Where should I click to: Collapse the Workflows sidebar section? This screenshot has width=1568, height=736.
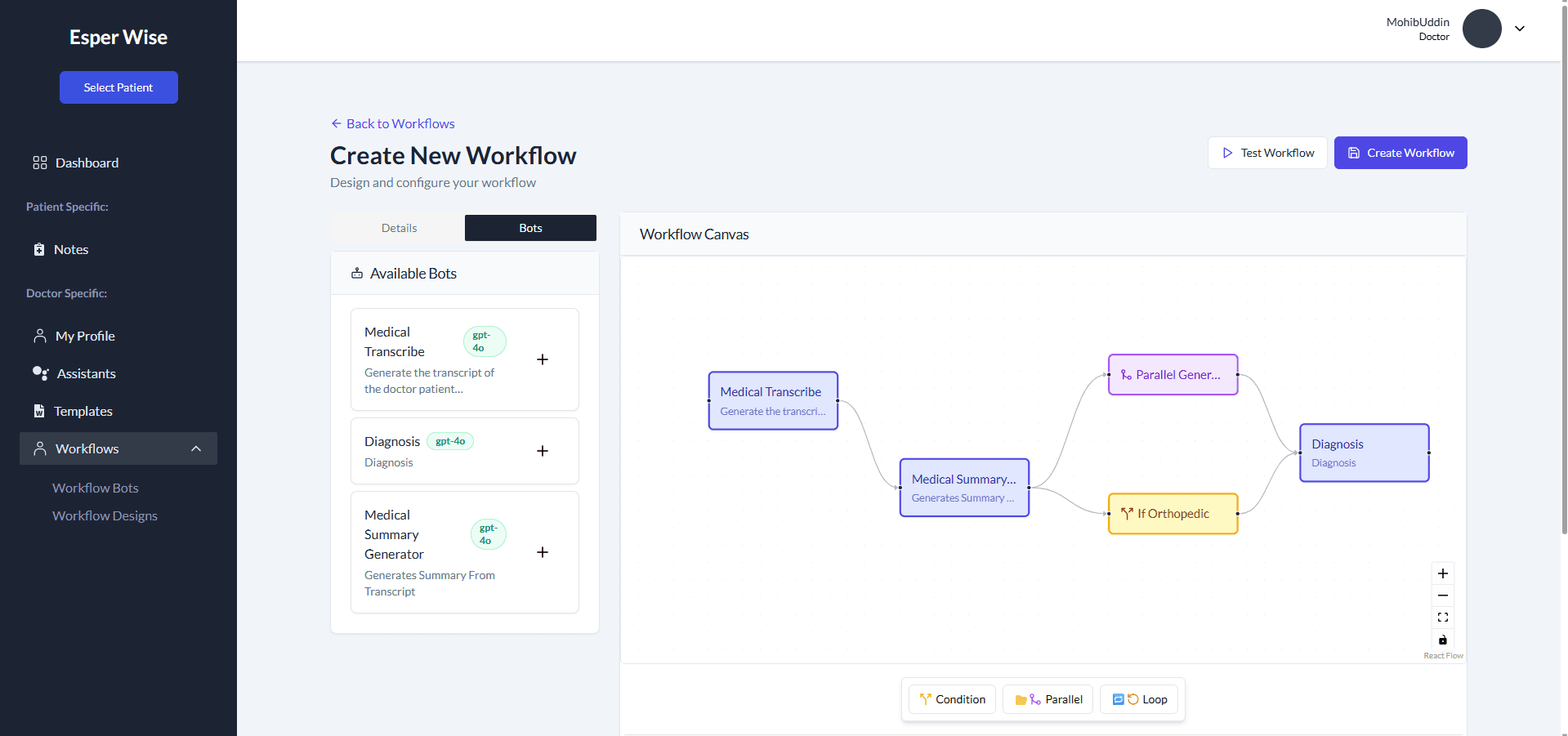tap(195, 448)
